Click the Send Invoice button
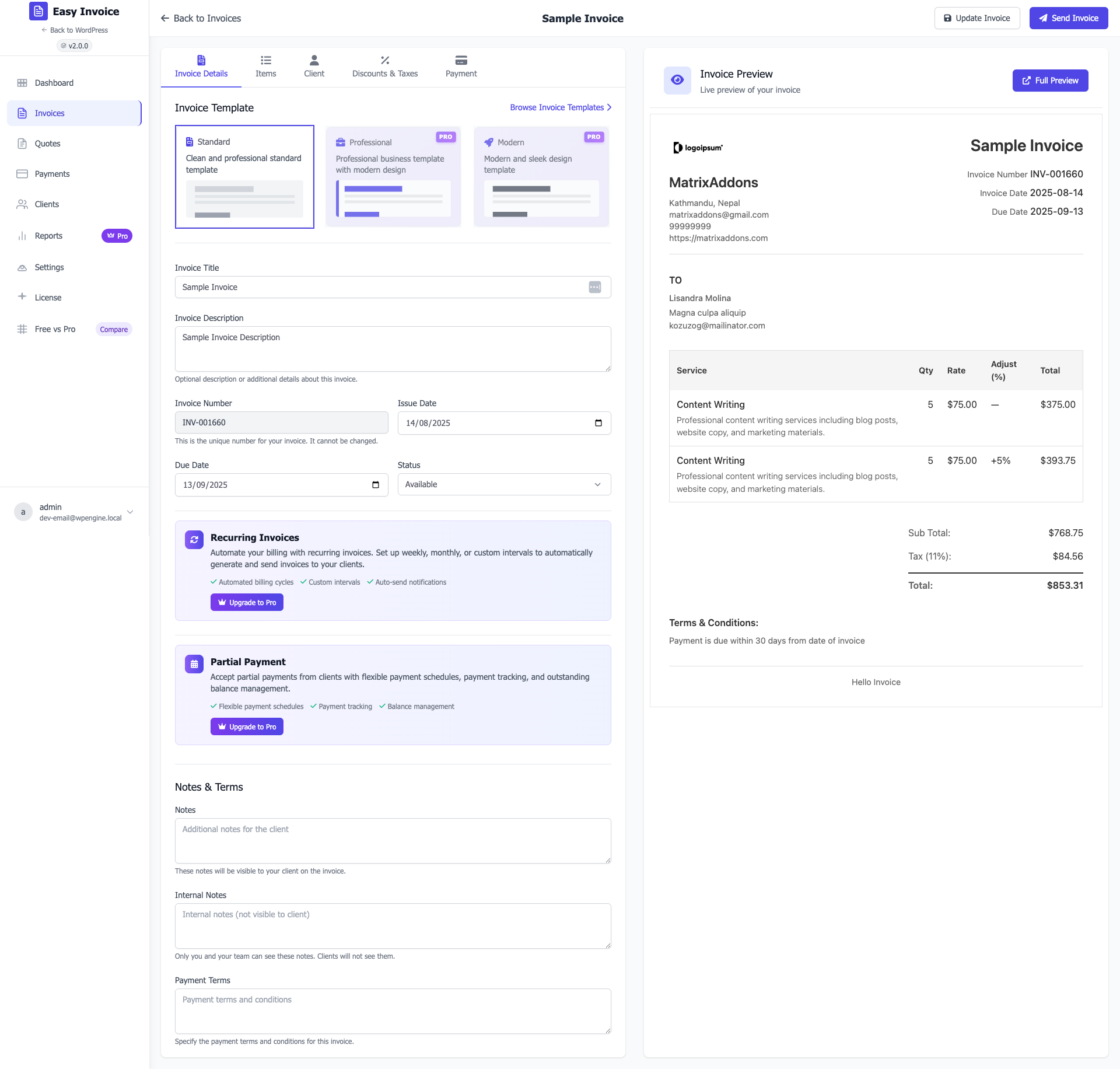This screenshot has width=1120, height=1069. [1069, 18]
